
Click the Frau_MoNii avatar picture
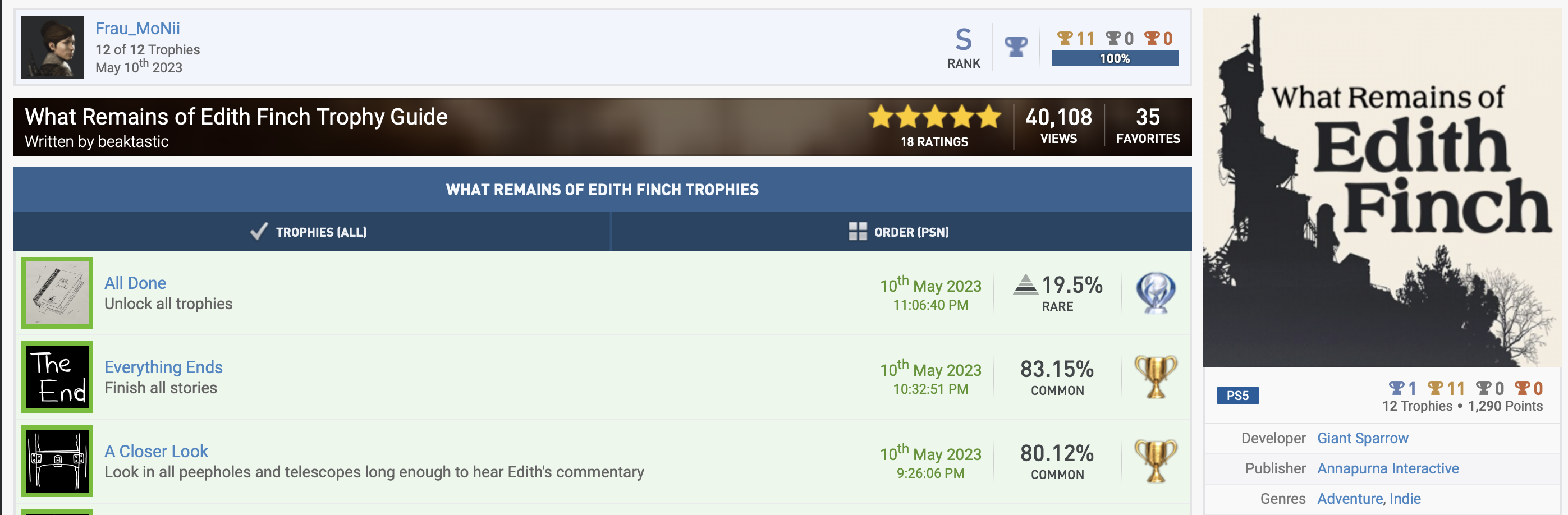pos(52,47)
